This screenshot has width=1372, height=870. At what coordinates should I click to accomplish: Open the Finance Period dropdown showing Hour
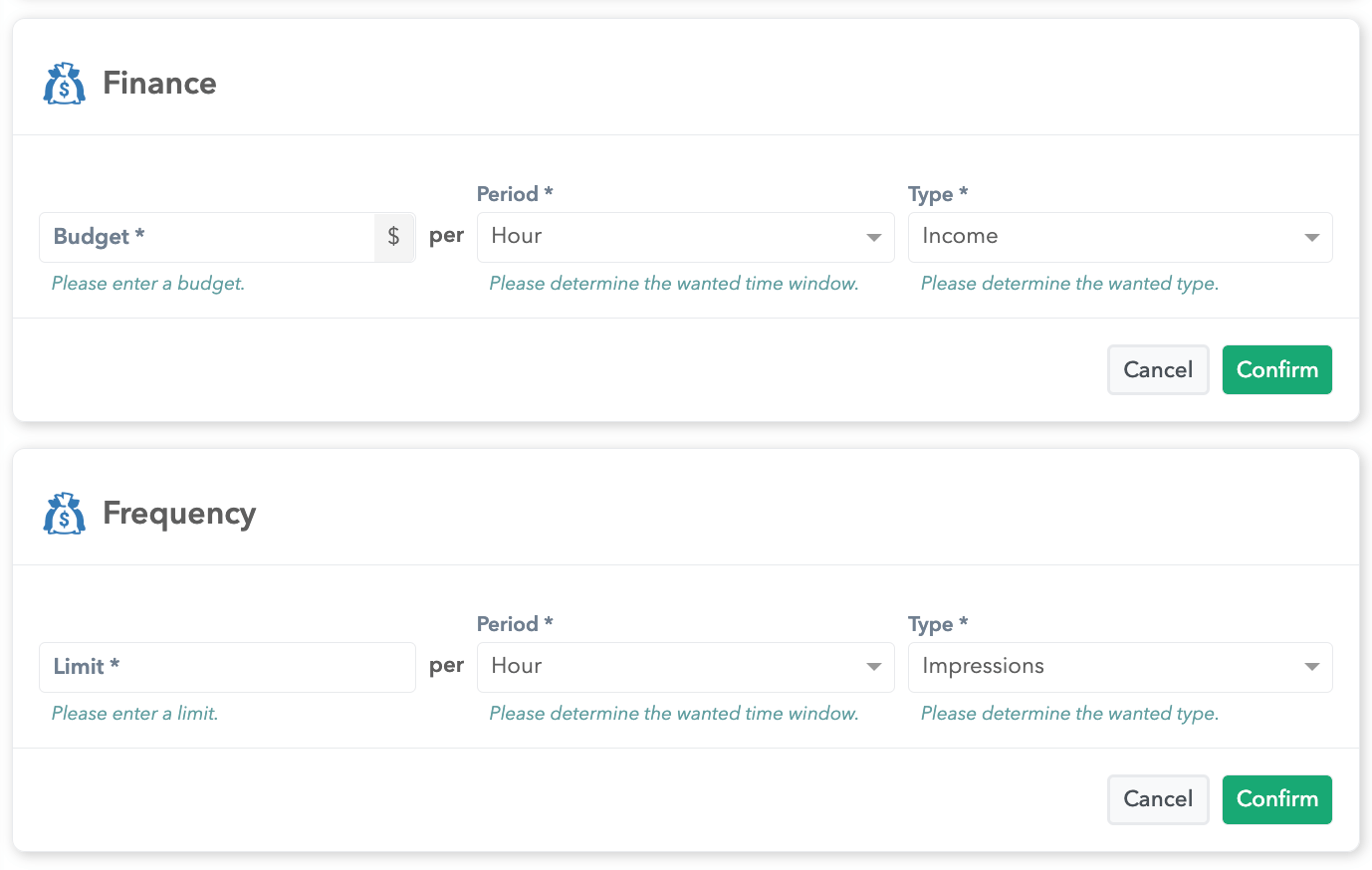685,237
